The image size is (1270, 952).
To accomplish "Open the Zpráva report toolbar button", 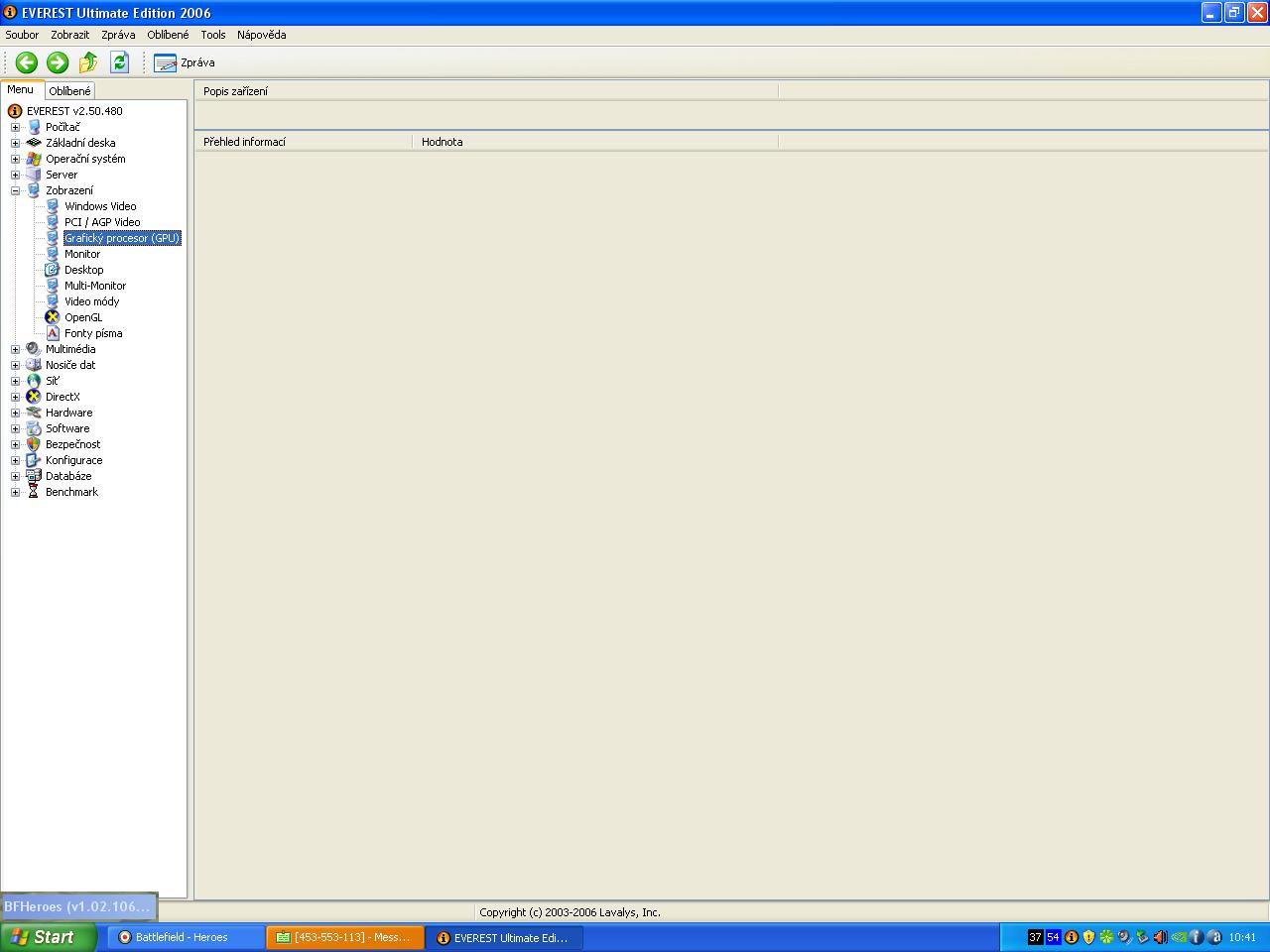I will [185, 62].
